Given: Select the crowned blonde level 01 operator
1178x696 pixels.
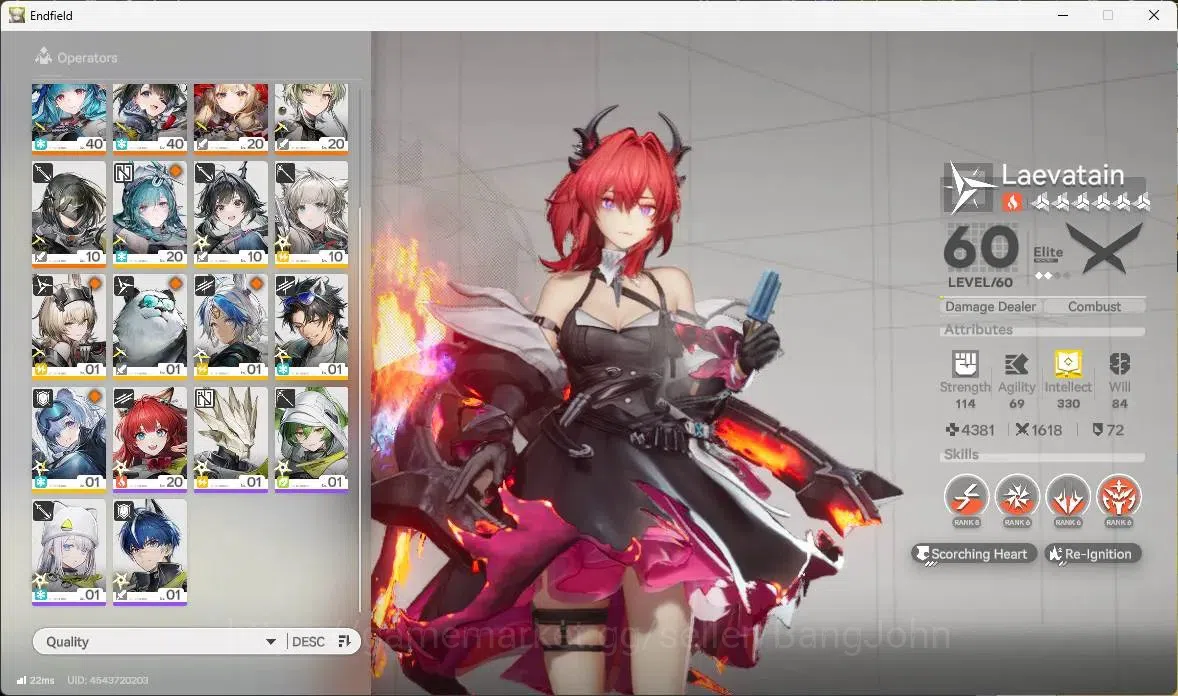Looking at the screenshot, I should pos(69,326).
